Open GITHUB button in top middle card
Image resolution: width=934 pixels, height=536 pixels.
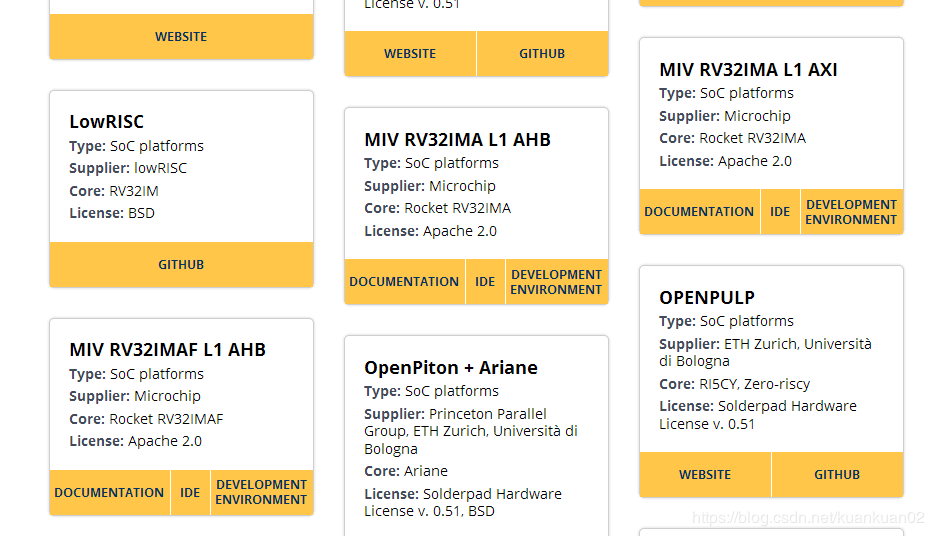[543, 54]
